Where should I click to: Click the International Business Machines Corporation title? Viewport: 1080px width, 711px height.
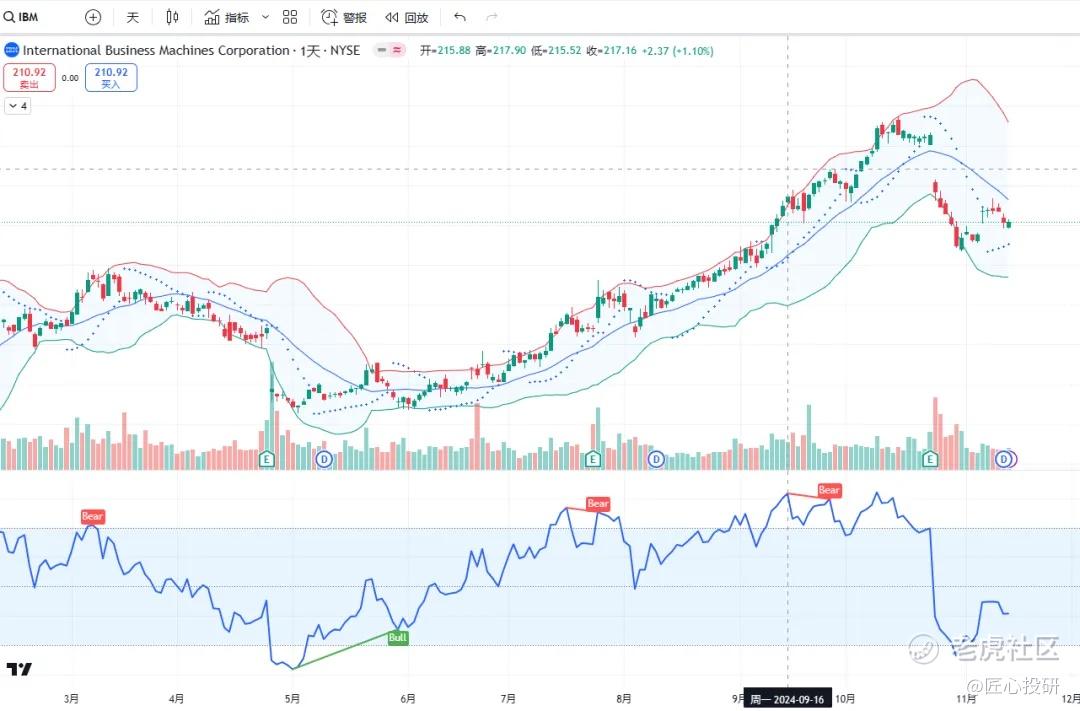[x=156, y=50]
